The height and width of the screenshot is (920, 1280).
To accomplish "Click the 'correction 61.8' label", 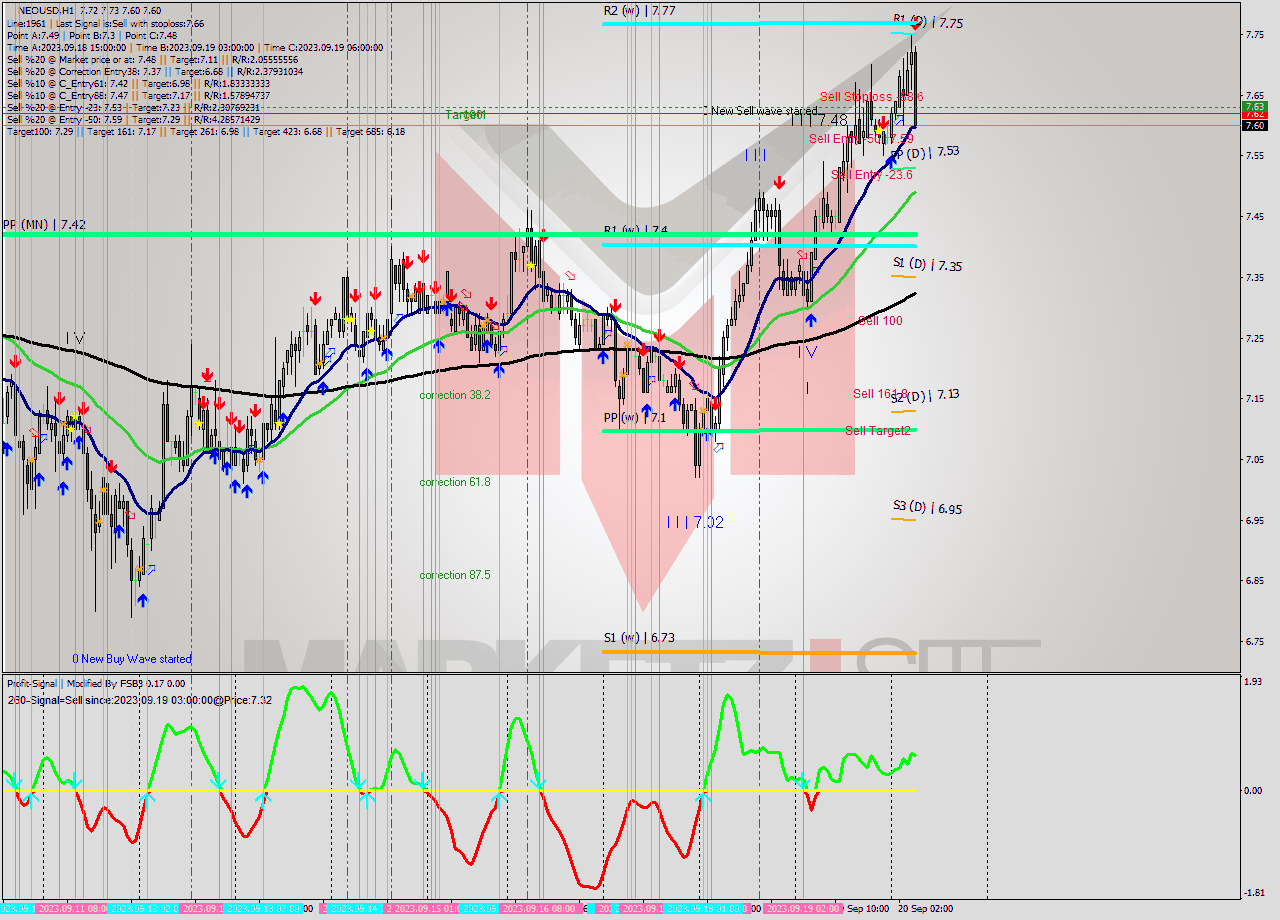I will [x=455, y=482].
